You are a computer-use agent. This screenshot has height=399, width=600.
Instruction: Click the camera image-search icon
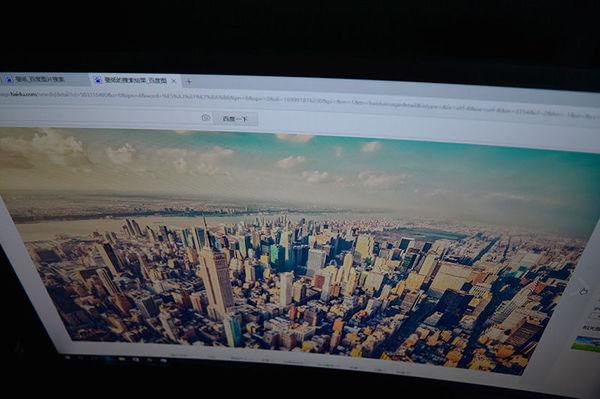click(205, 118)
